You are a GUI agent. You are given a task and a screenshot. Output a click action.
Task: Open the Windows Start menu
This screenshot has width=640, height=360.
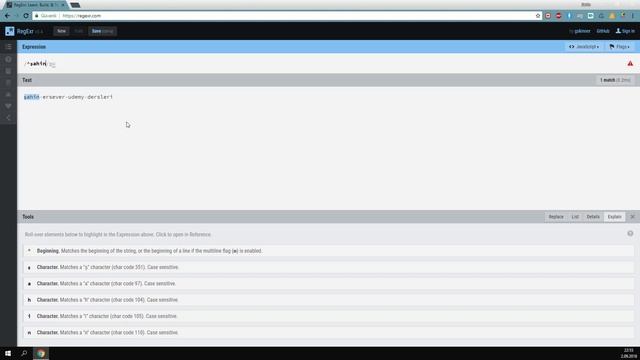(8, 353)
